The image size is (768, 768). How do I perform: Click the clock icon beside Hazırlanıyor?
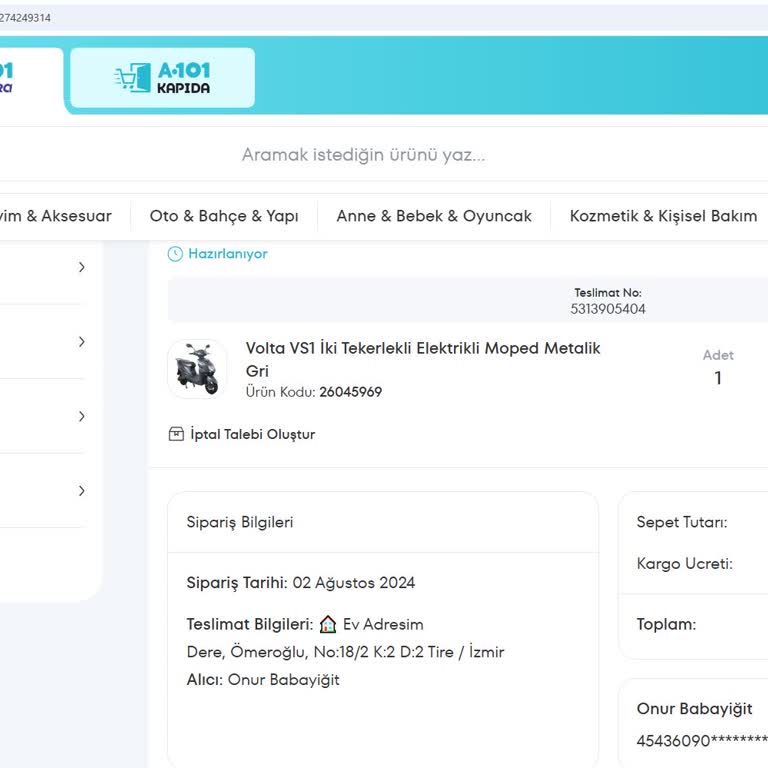[x=175, y=254]
